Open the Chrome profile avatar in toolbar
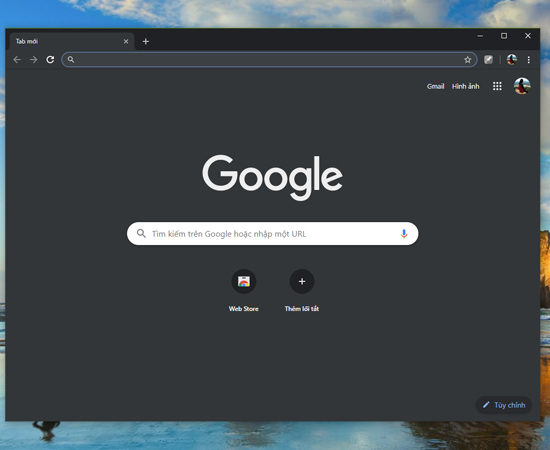550x450 pixels. 511,60
